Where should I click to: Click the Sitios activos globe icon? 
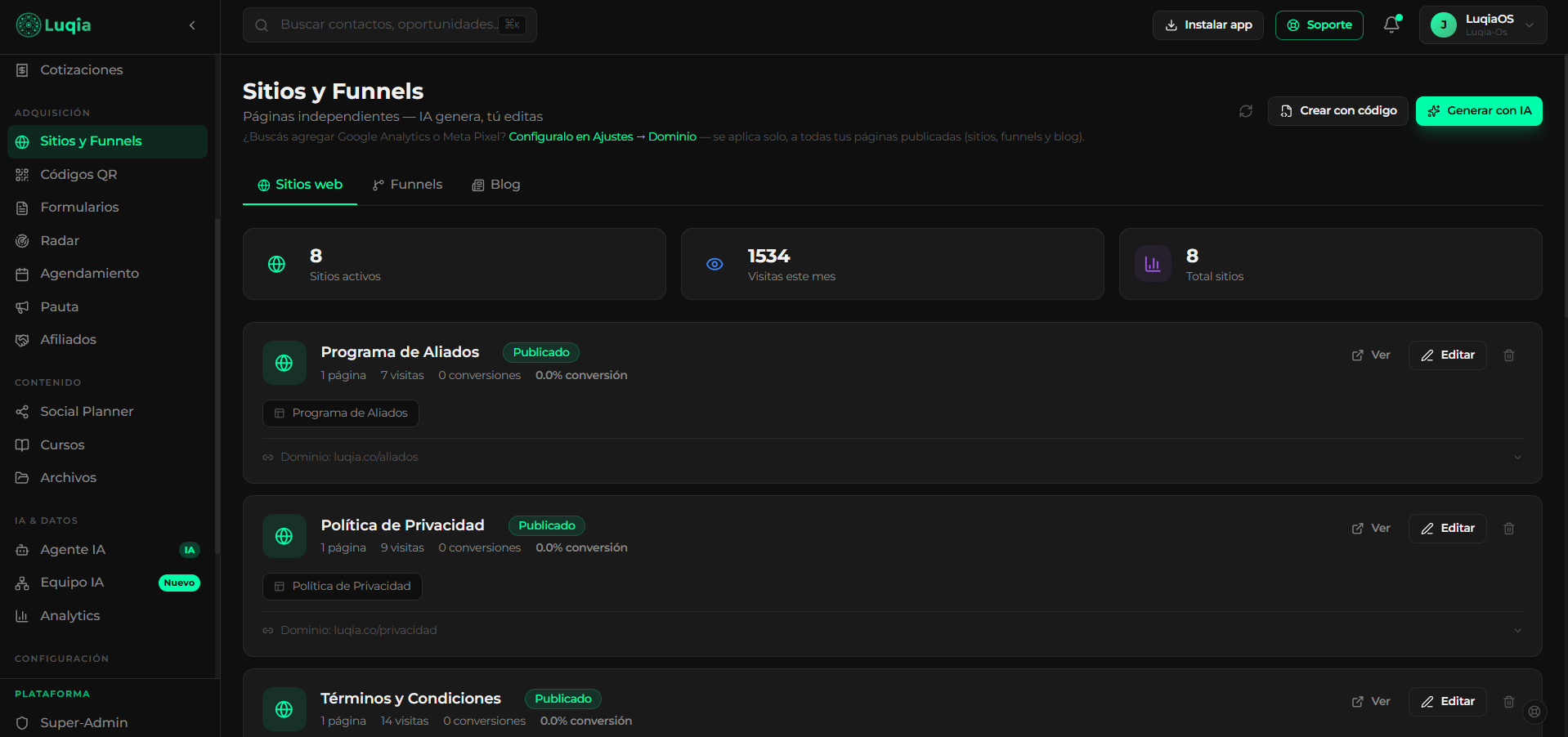click(277, 264)
